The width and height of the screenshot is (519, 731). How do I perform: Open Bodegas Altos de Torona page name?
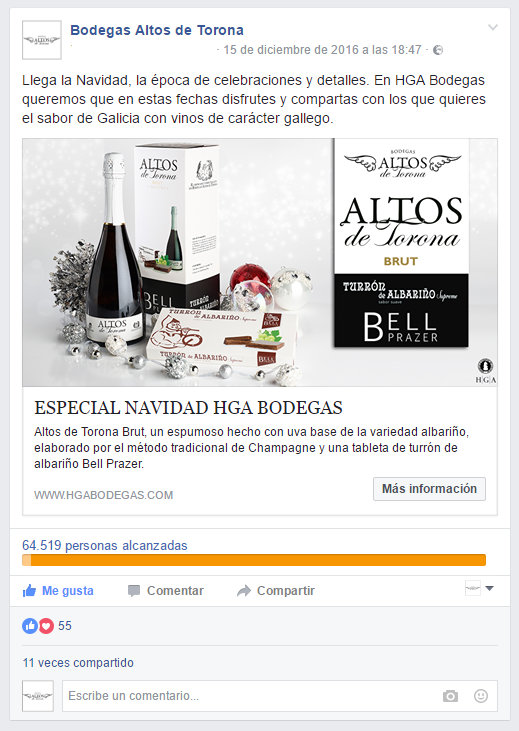click(157, 30)
